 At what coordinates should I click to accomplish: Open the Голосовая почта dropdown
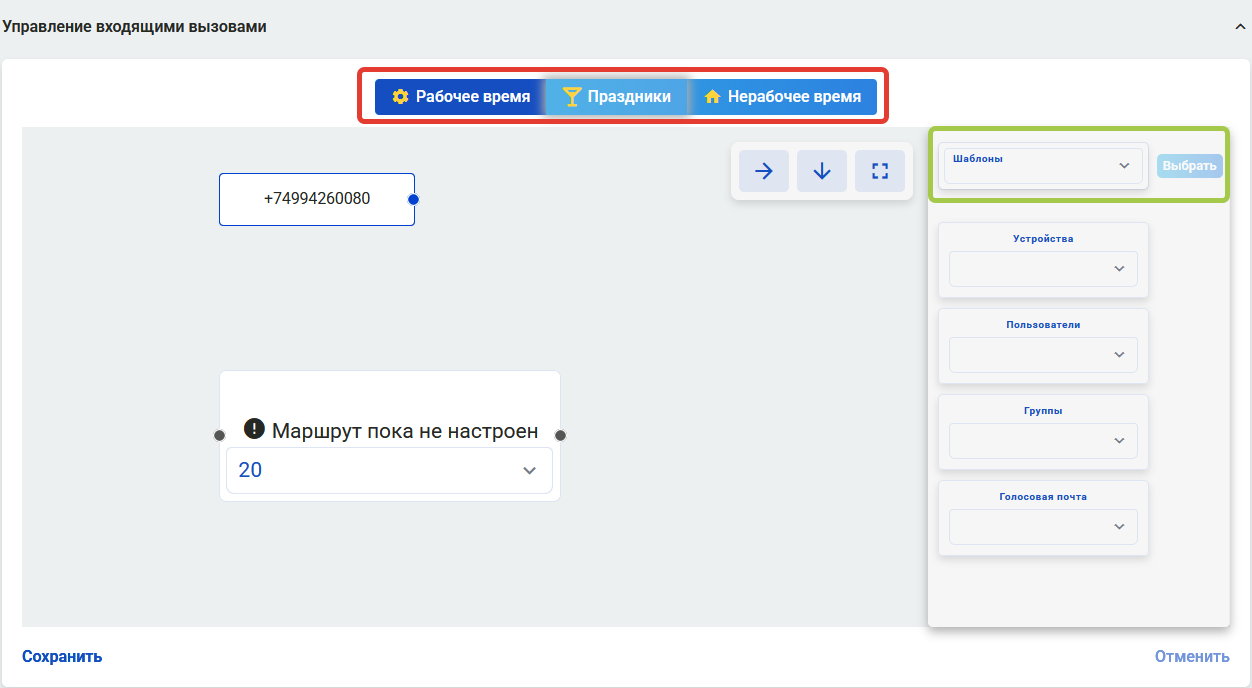pyautogui.click(x=1043, y=527)
